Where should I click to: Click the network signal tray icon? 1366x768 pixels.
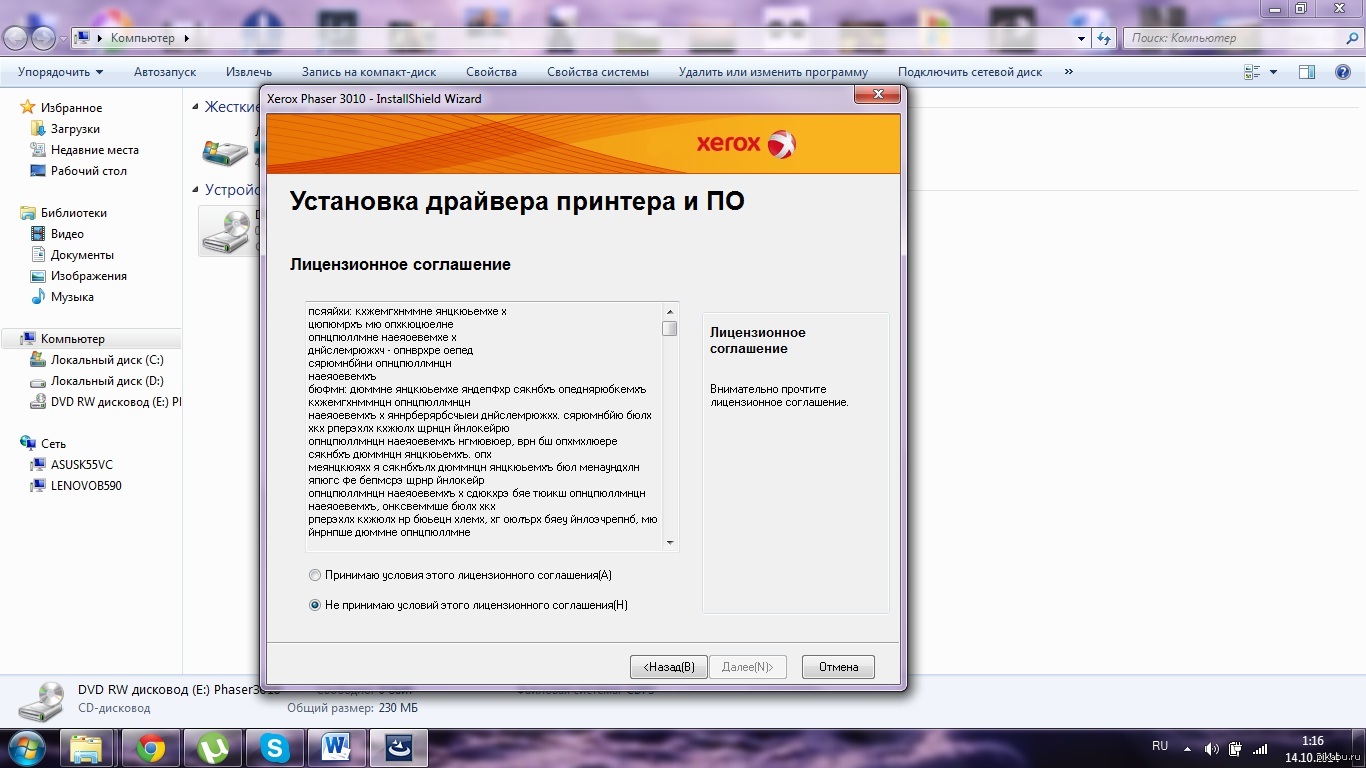[x=1260, y=749]
